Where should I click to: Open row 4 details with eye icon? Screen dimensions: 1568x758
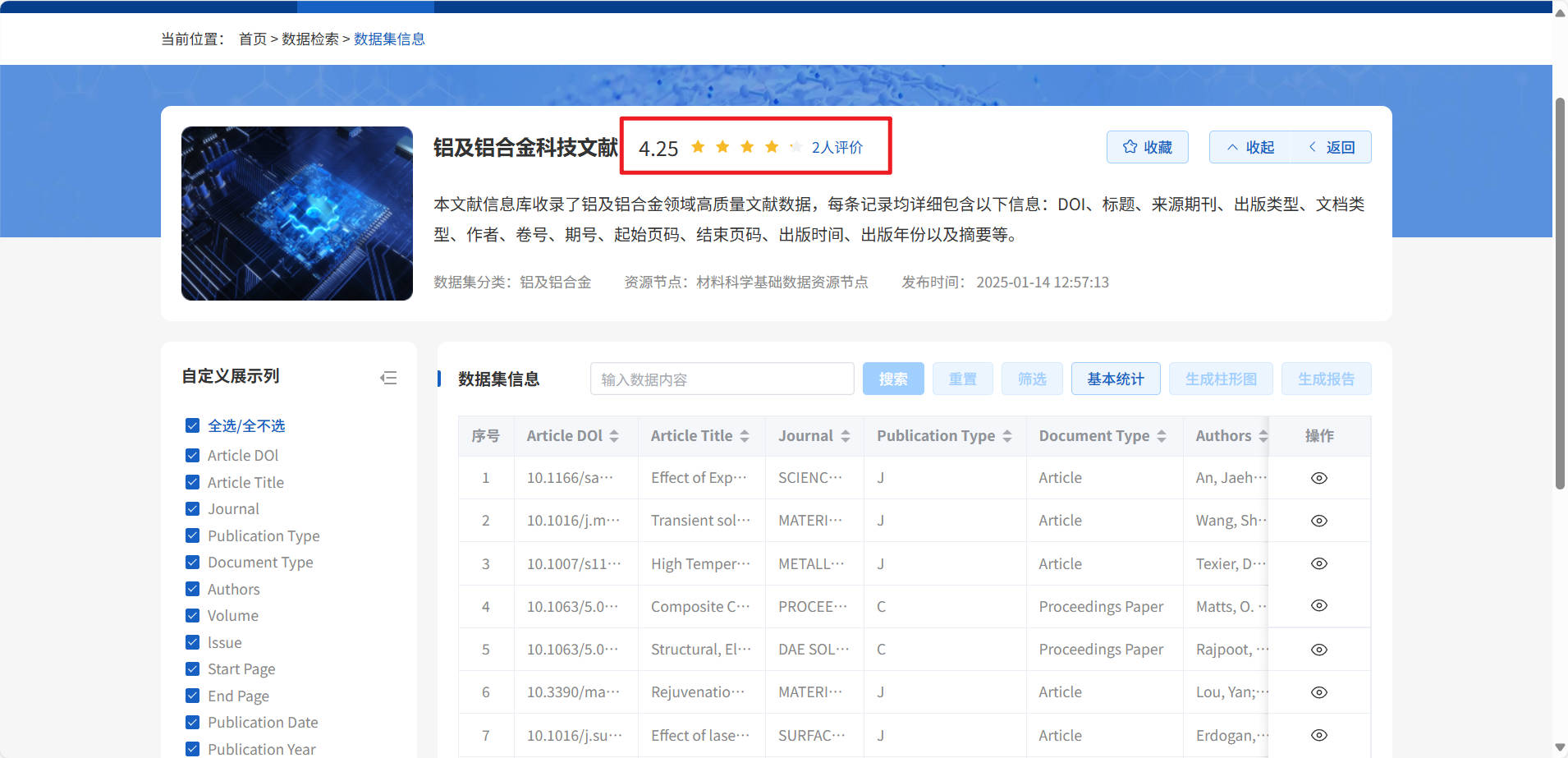(x=1318, y=606)
